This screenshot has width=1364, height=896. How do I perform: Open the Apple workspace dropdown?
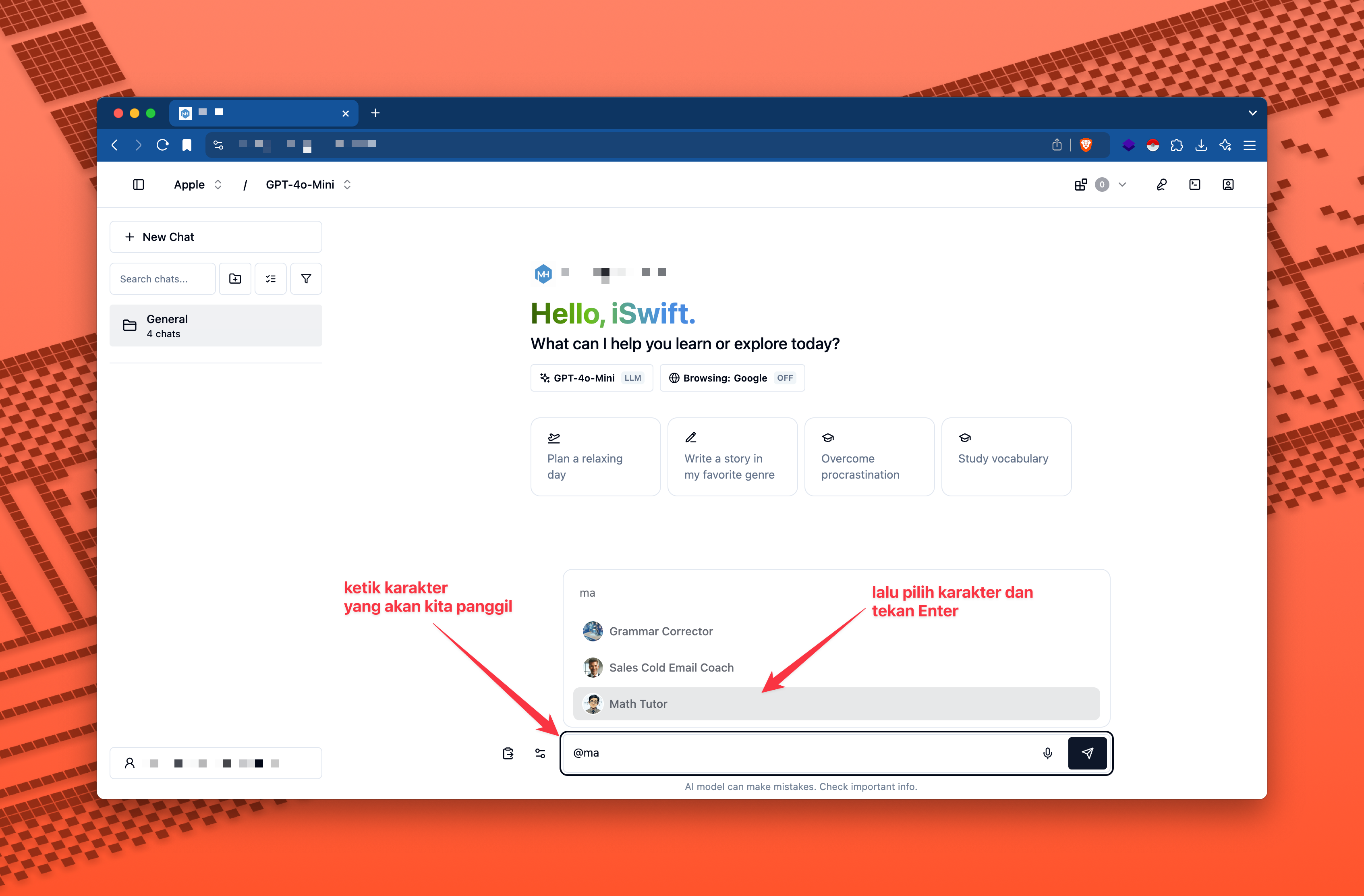(198, 185)
